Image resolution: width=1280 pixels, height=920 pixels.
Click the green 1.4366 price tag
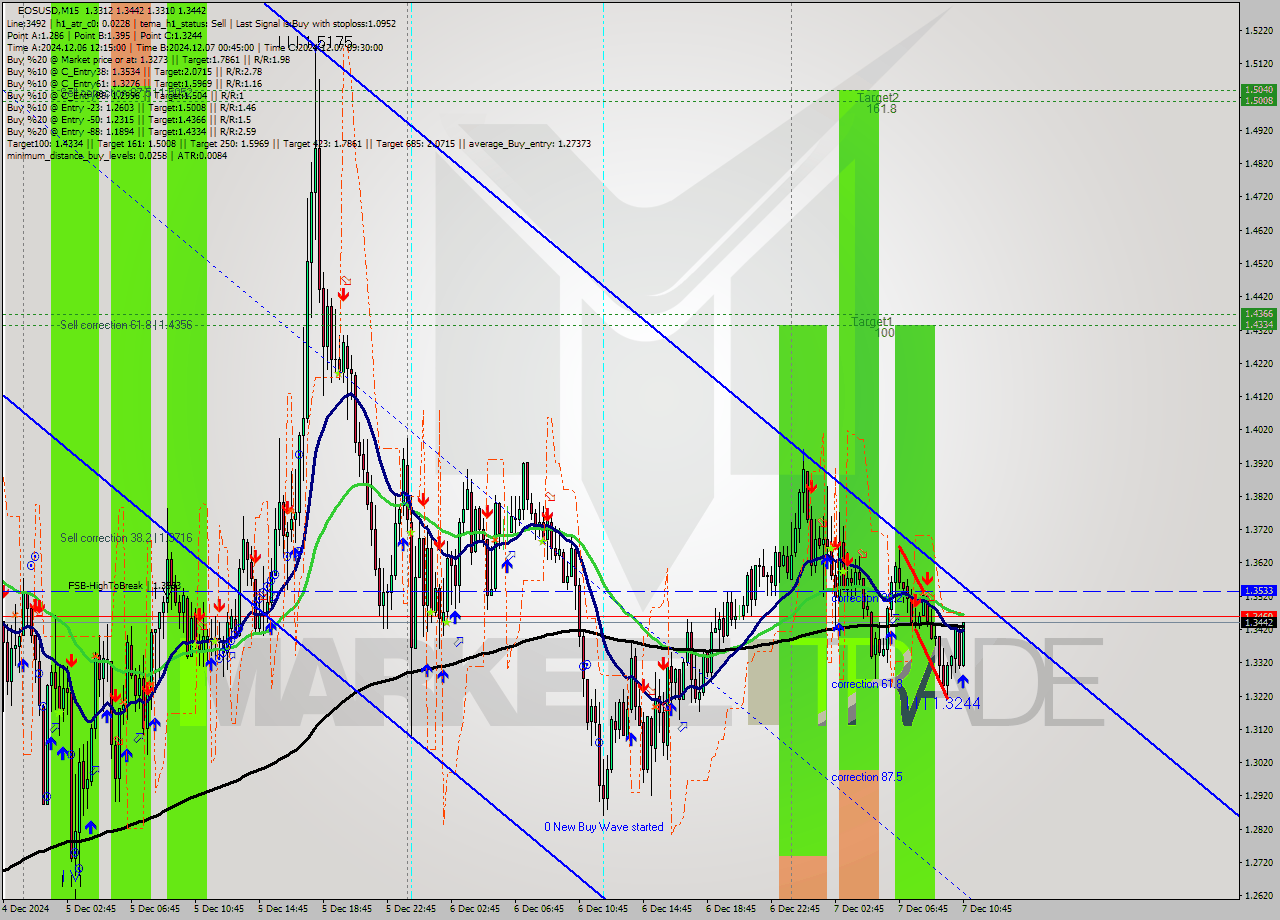pyautogui.click(x=1257, y=313)
